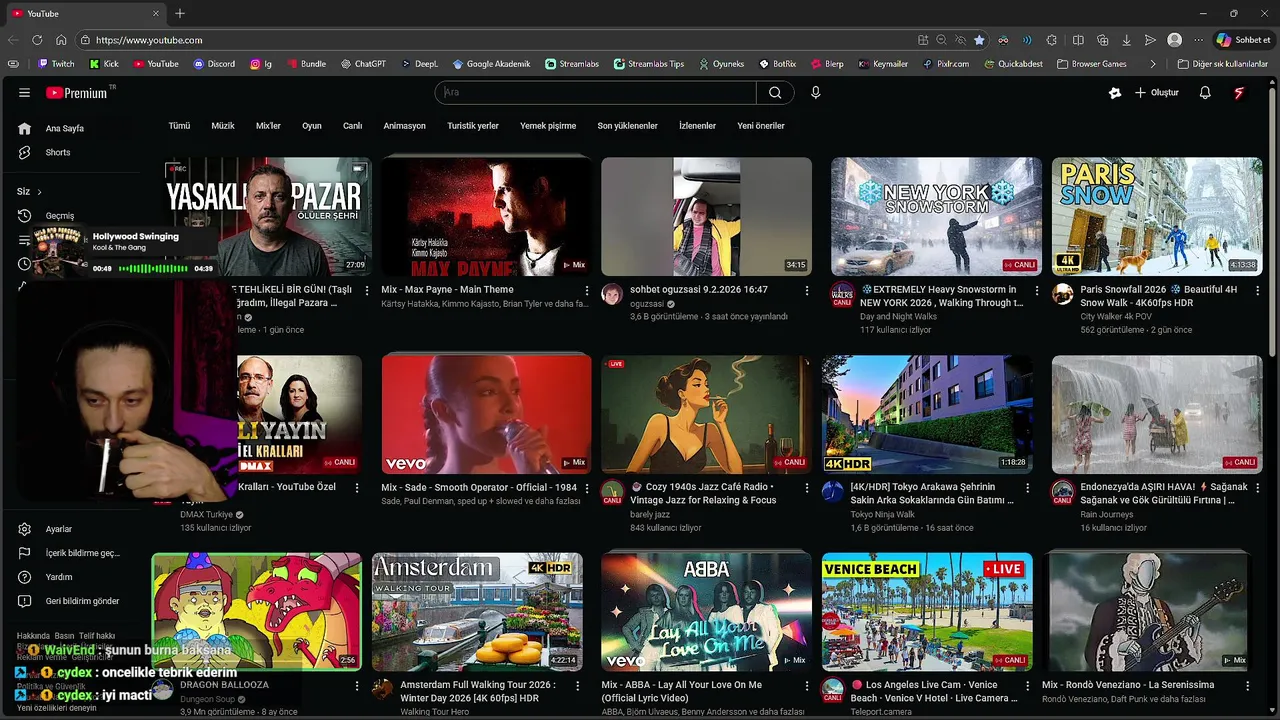Screen dimensions: 1280x720
Task: Open Geçmiş history in sidebar
Action: 60,216
